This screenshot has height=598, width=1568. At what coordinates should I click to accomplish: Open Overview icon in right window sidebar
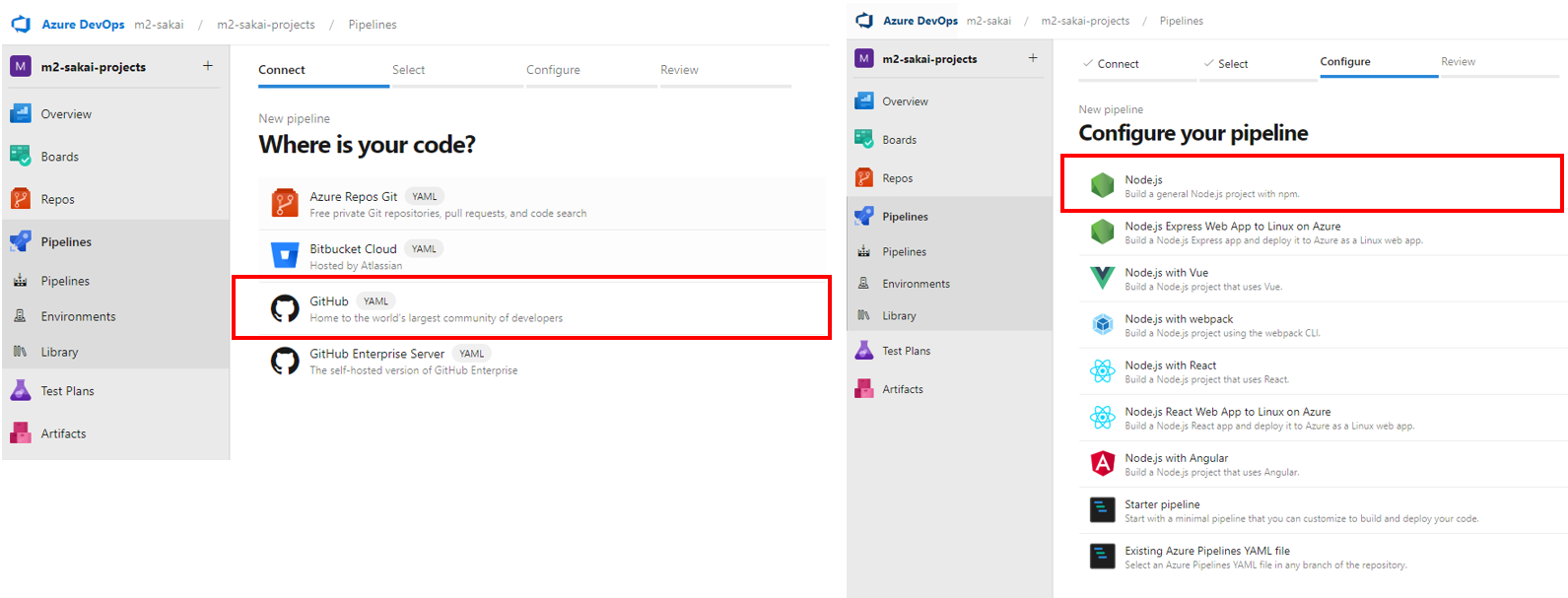point(864,100)
